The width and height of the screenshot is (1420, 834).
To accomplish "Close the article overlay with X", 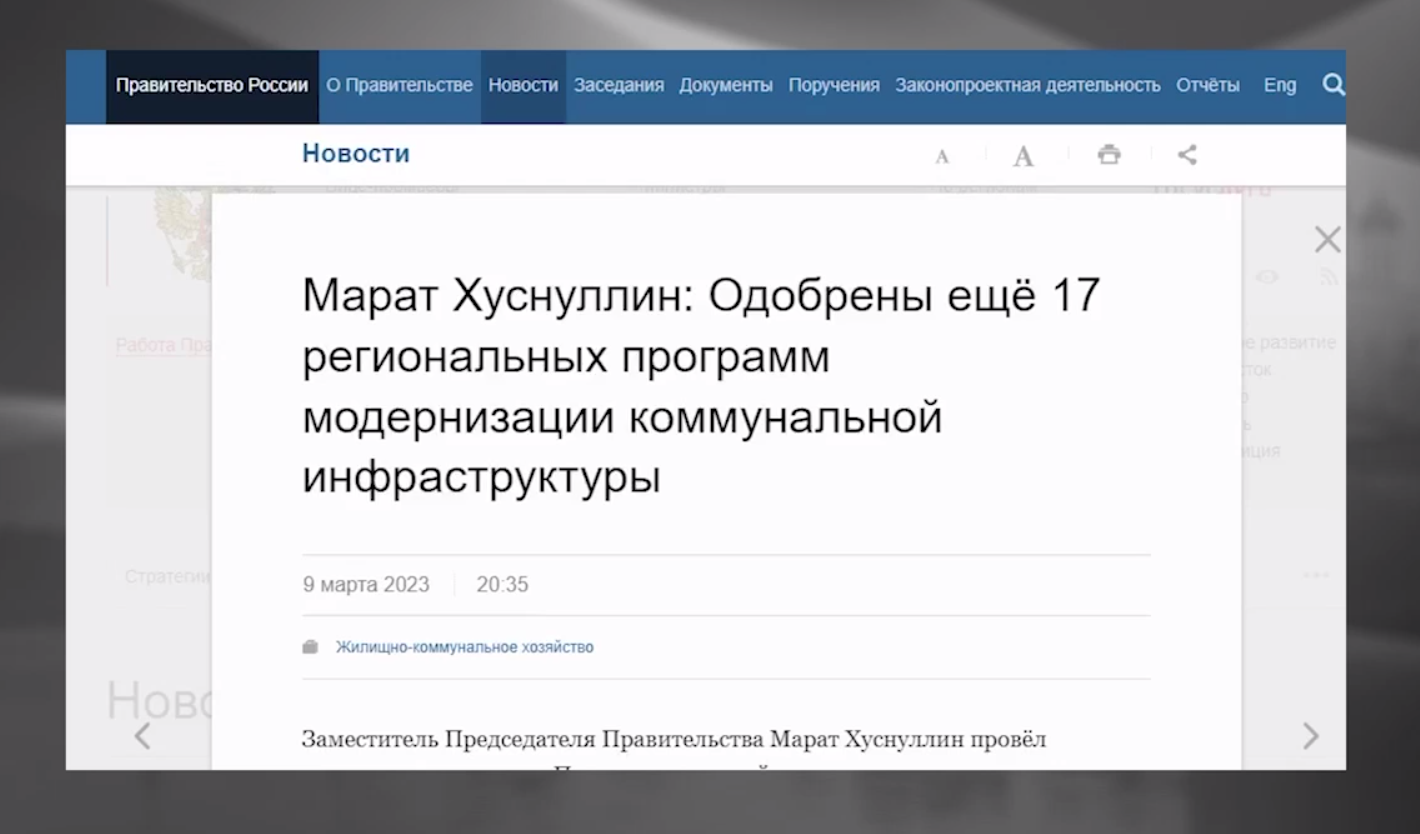I will (1327, 239).
